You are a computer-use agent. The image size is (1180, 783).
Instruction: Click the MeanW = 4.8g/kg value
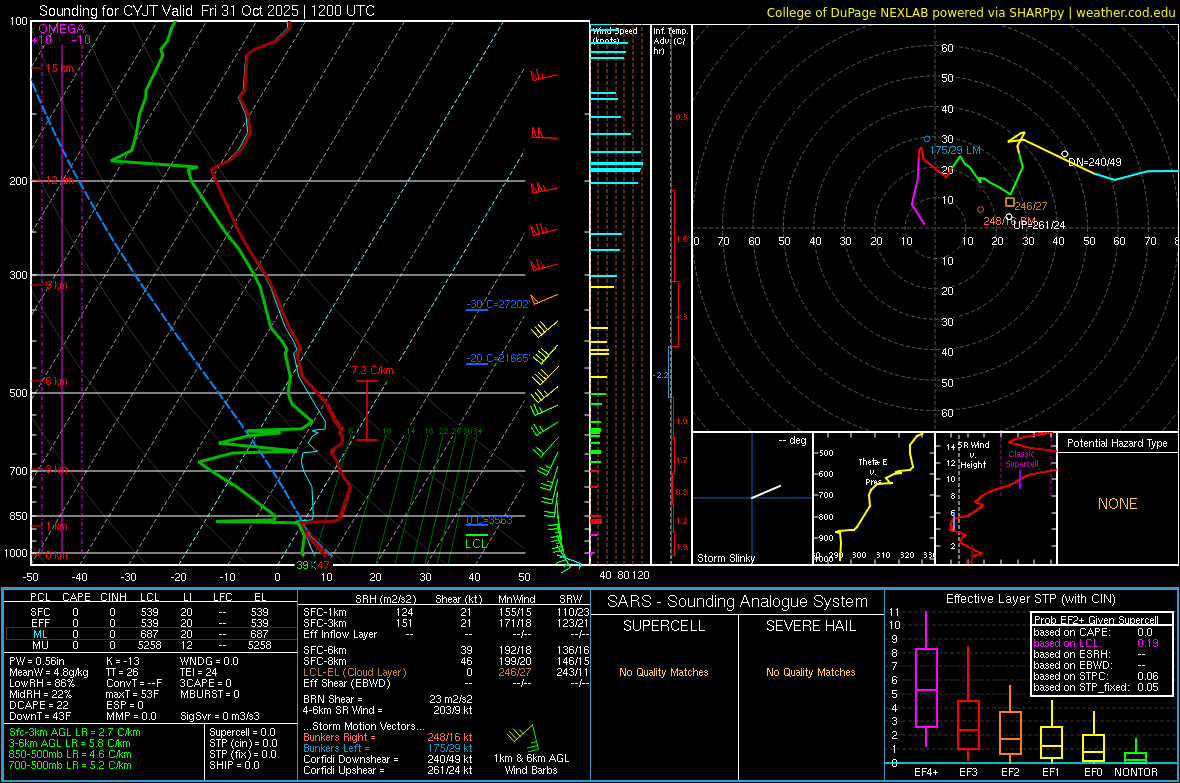point(49,672)
